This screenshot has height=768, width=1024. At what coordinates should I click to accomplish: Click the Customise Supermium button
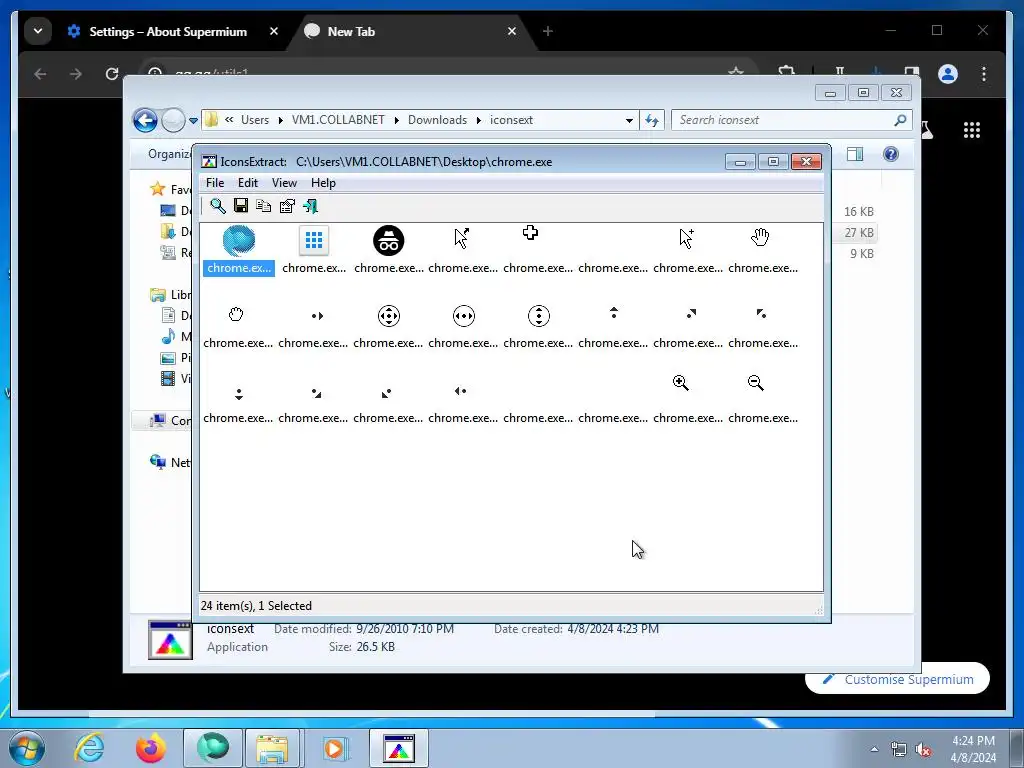point(897,679)
